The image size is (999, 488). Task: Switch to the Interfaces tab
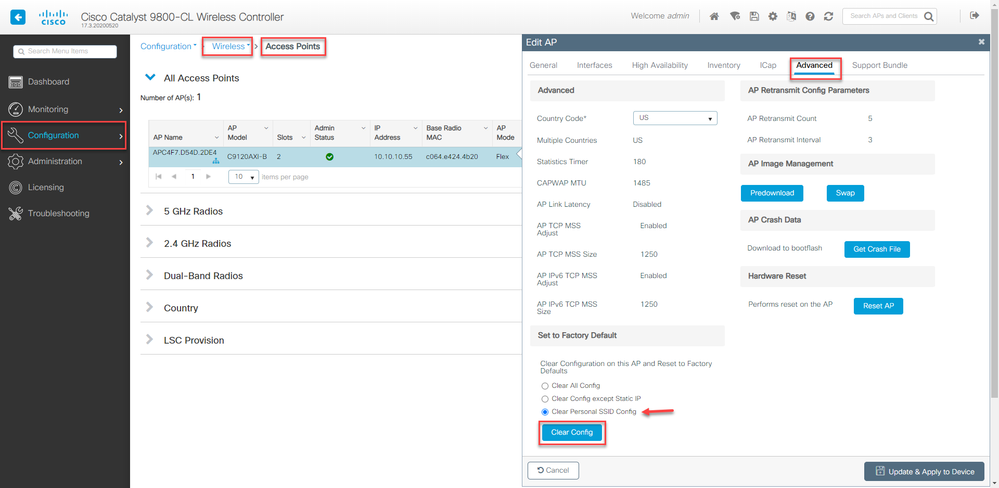click(594, 65)
